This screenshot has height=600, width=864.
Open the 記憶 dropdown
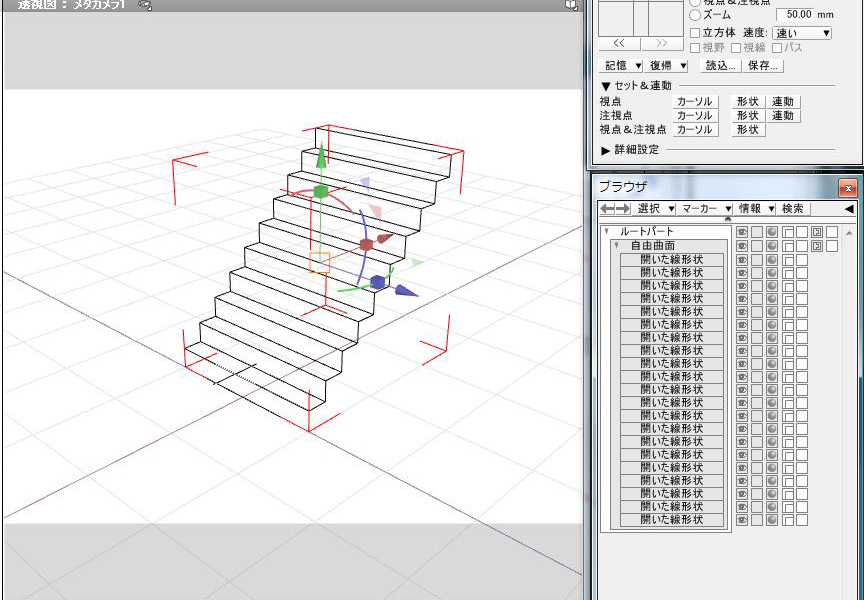[x=621, y=66]
